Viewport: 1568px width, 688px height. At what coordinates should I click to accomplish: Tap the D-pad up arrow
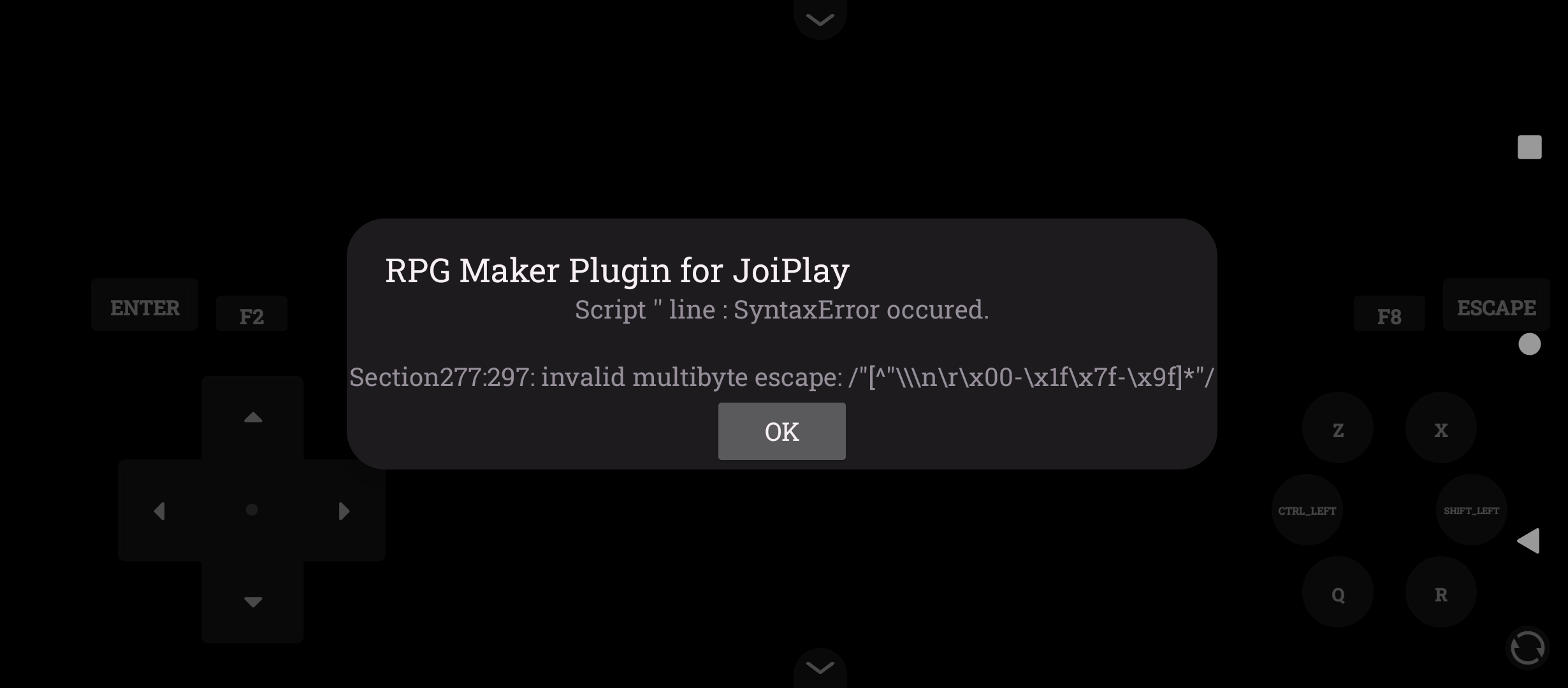coord(253,417)
